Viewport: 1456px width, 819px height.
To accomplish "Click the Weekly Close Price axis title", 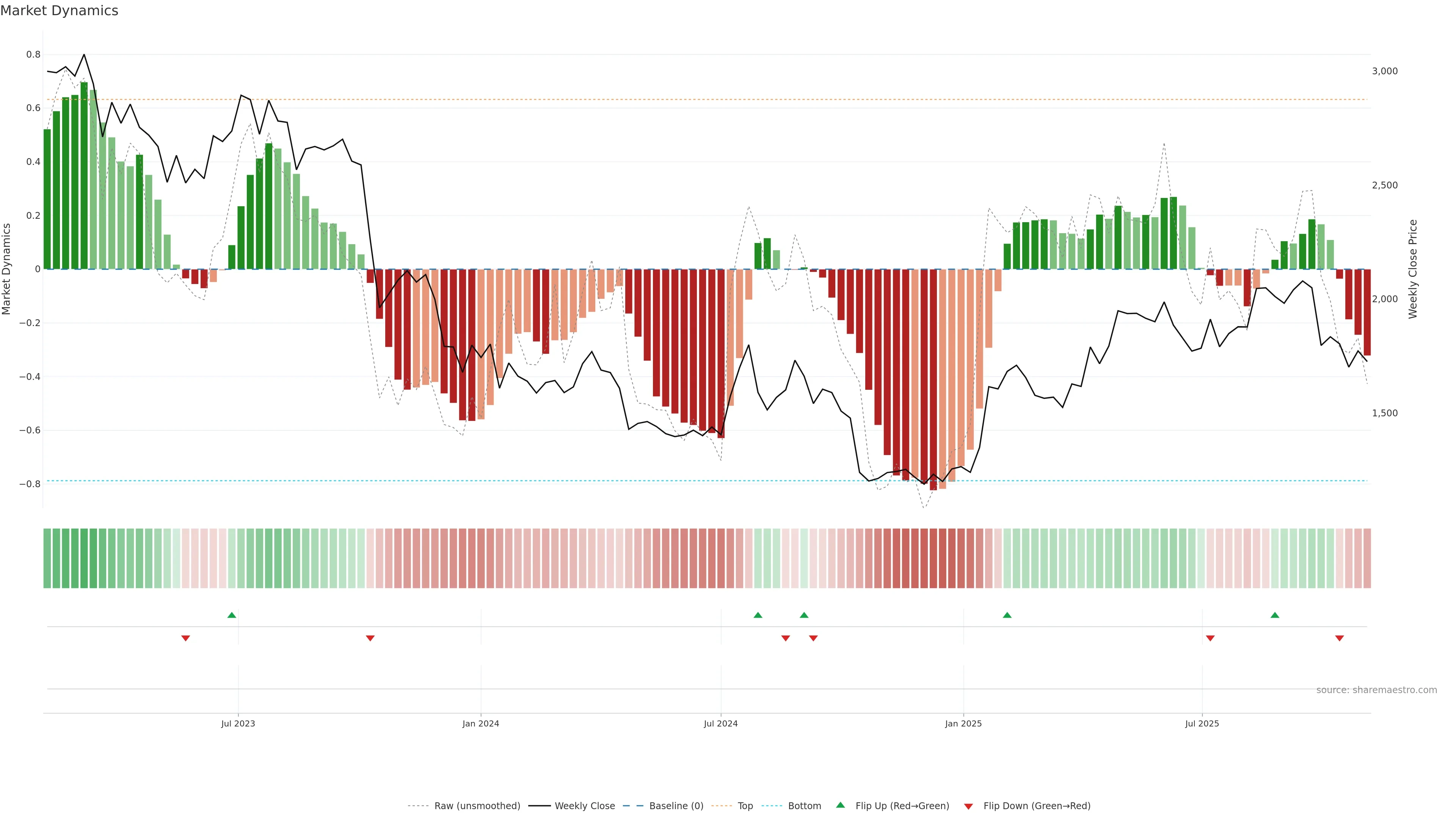I will pyautogui.click(x=1413, y=269).
